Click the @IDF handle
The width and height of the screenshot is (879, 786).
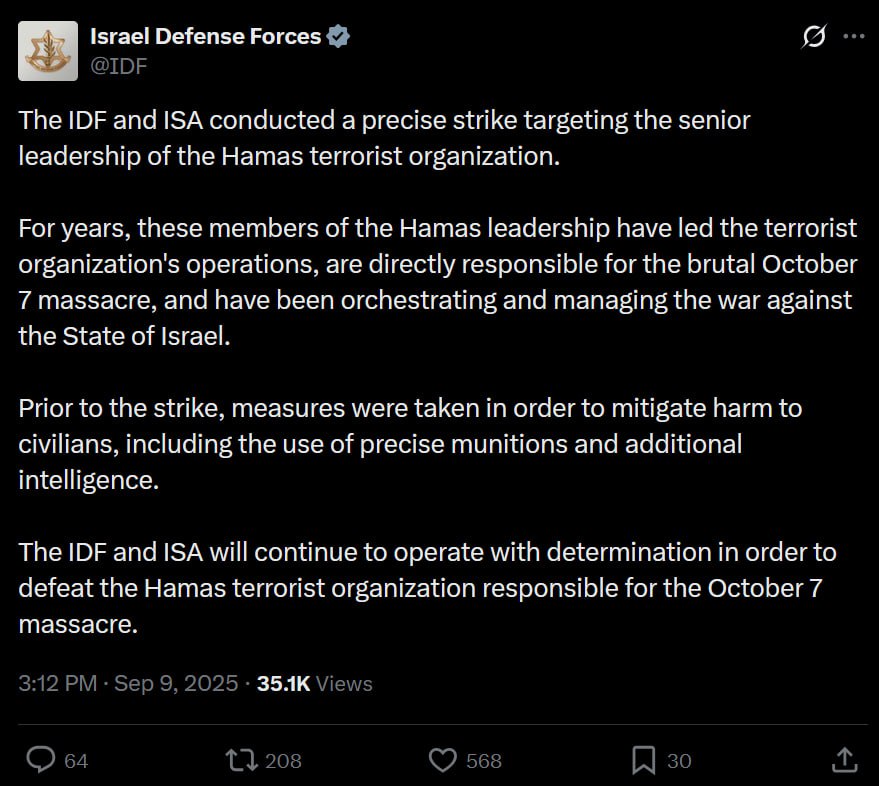(119, 66)
